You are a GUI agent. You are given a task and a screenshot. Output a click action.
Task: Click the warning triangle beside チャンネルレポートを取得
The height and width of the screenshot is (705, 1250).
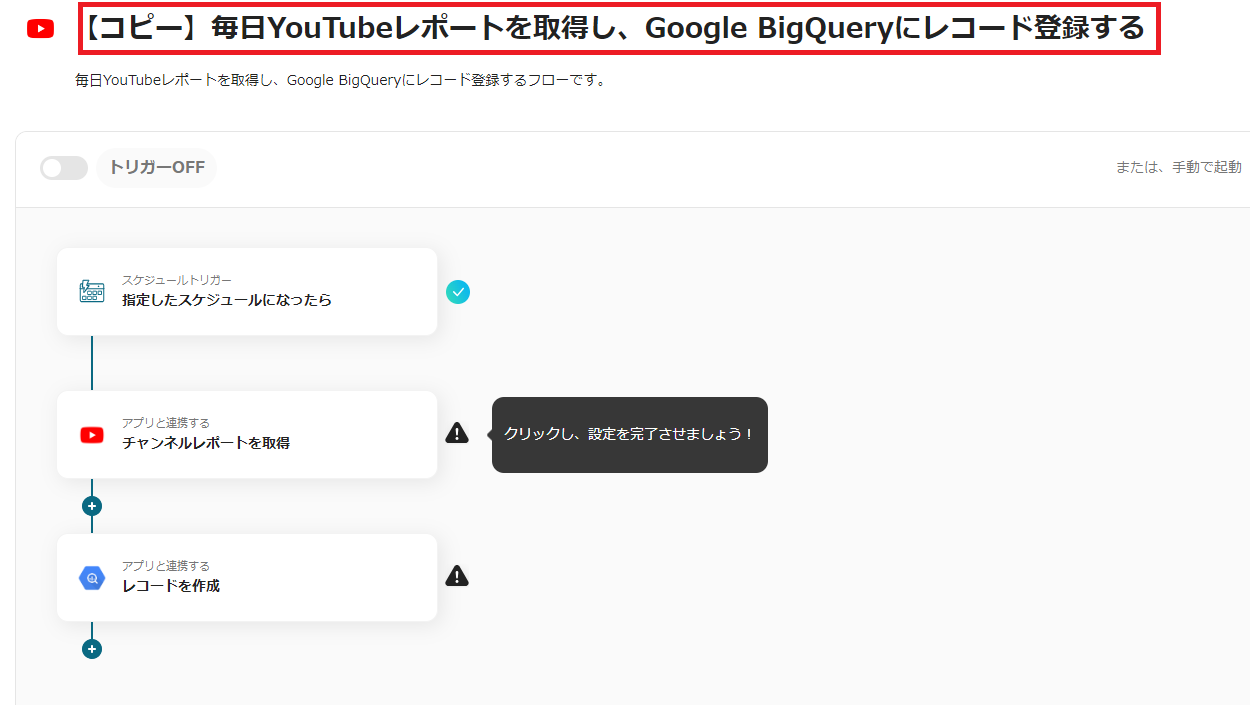tap(457, 433)
